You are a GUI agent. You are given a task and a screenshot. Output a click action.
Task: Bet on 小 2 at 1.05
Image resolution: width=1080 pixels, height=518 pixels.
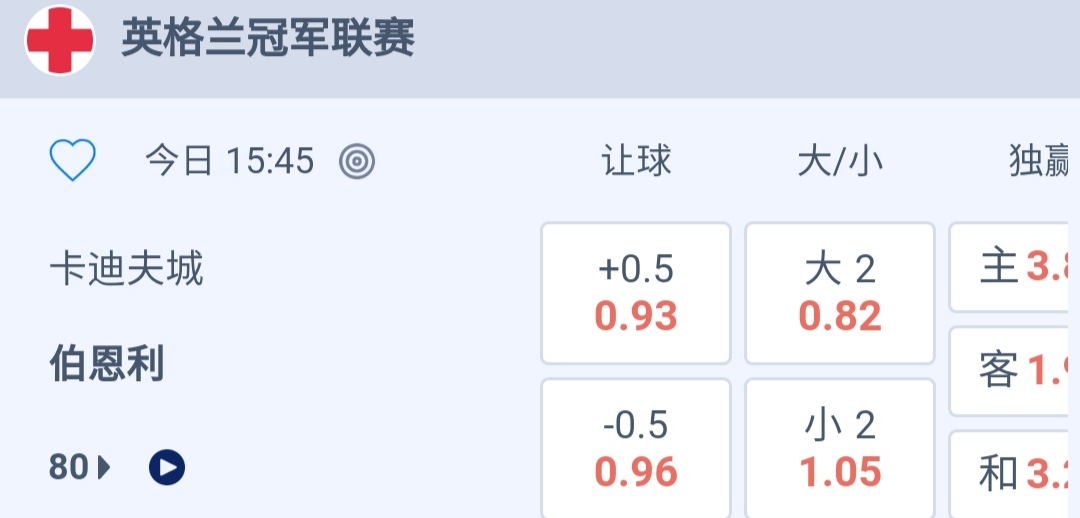(x=840, y=448)
